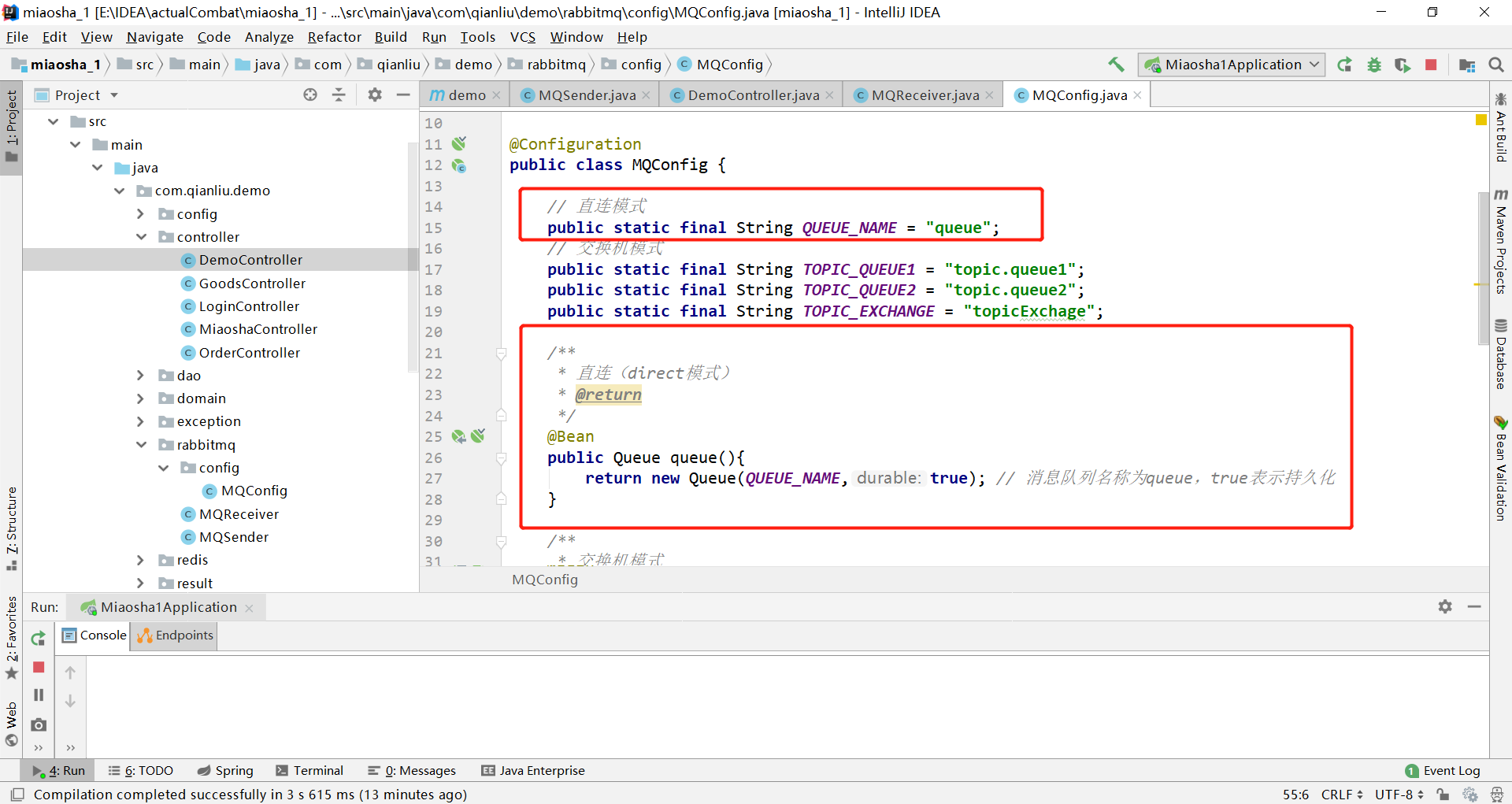The image size is (1512, 804).
Task: Click the Run with Coverage icon
Action: (1403, 65)
